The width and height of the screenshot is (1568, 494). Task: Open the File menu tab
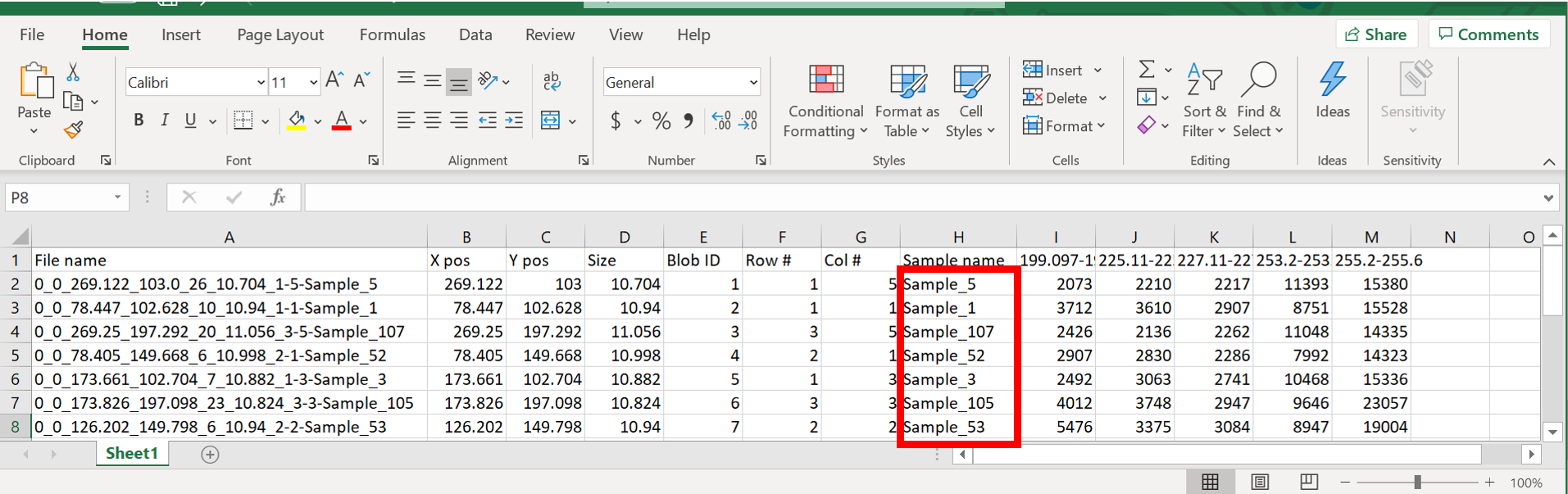point(32,34)
